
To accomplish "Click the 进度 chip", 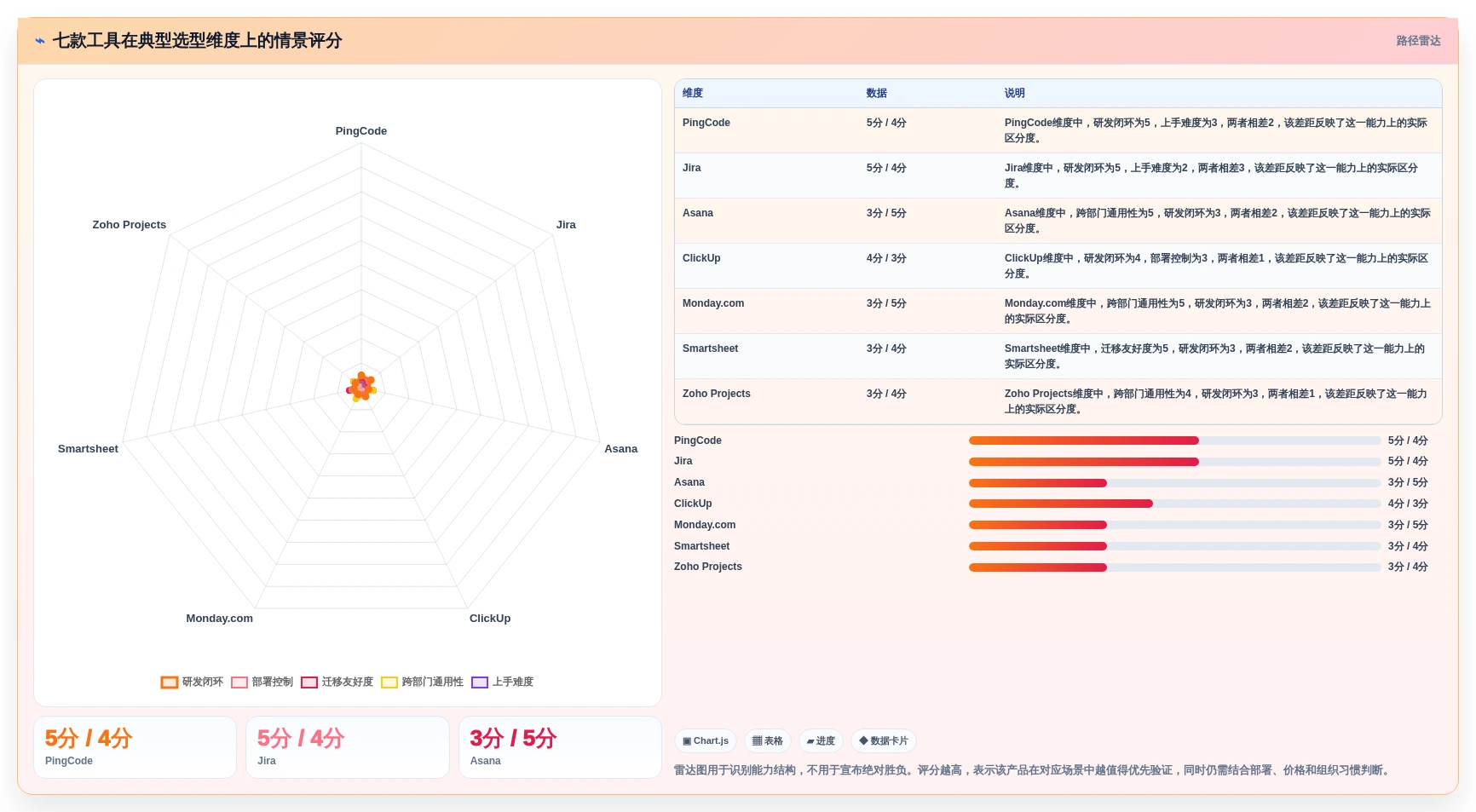I will point(821,741).
